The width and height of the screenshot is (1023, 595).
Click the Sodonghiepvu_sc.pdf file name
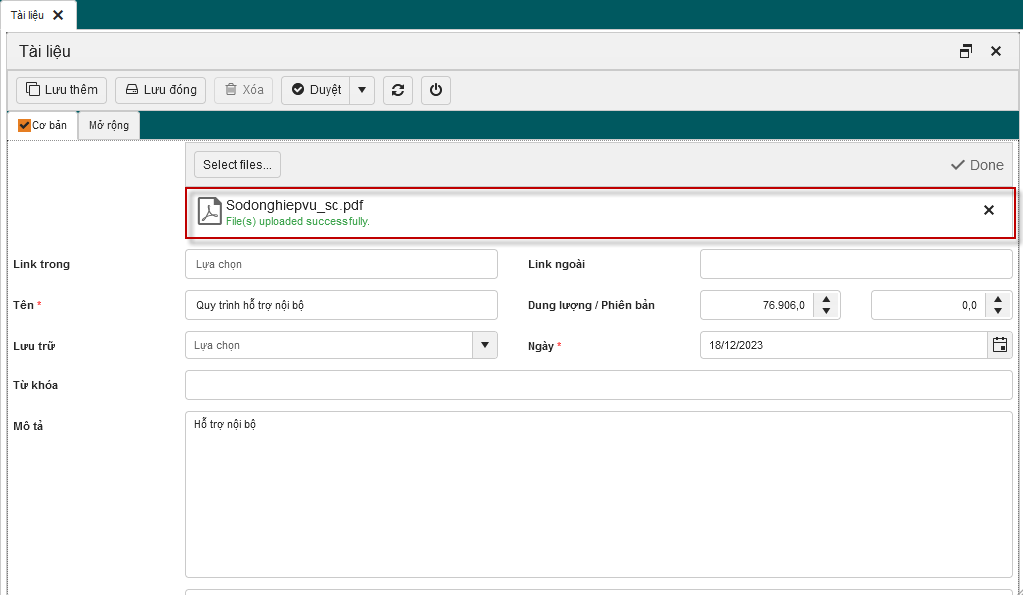tap(294, 205)
